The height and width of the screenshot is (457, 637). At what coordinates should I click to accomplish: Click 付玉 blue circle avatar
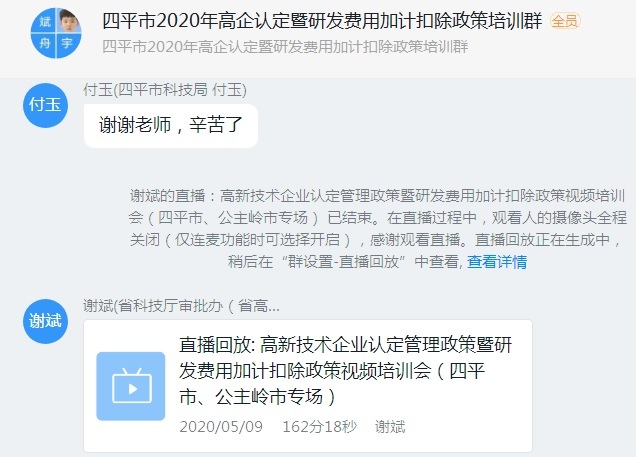pos(45,106)
